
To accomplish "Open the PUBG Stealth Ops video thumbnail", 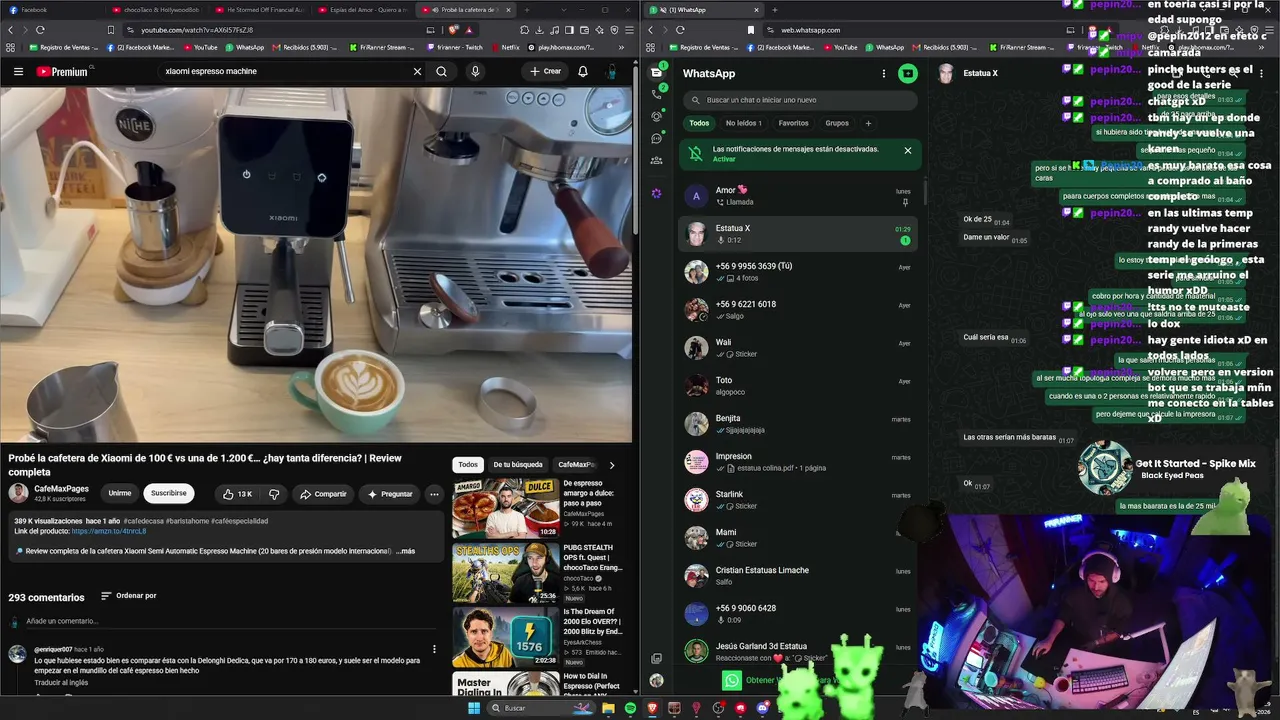I will (x=505, y=572).
